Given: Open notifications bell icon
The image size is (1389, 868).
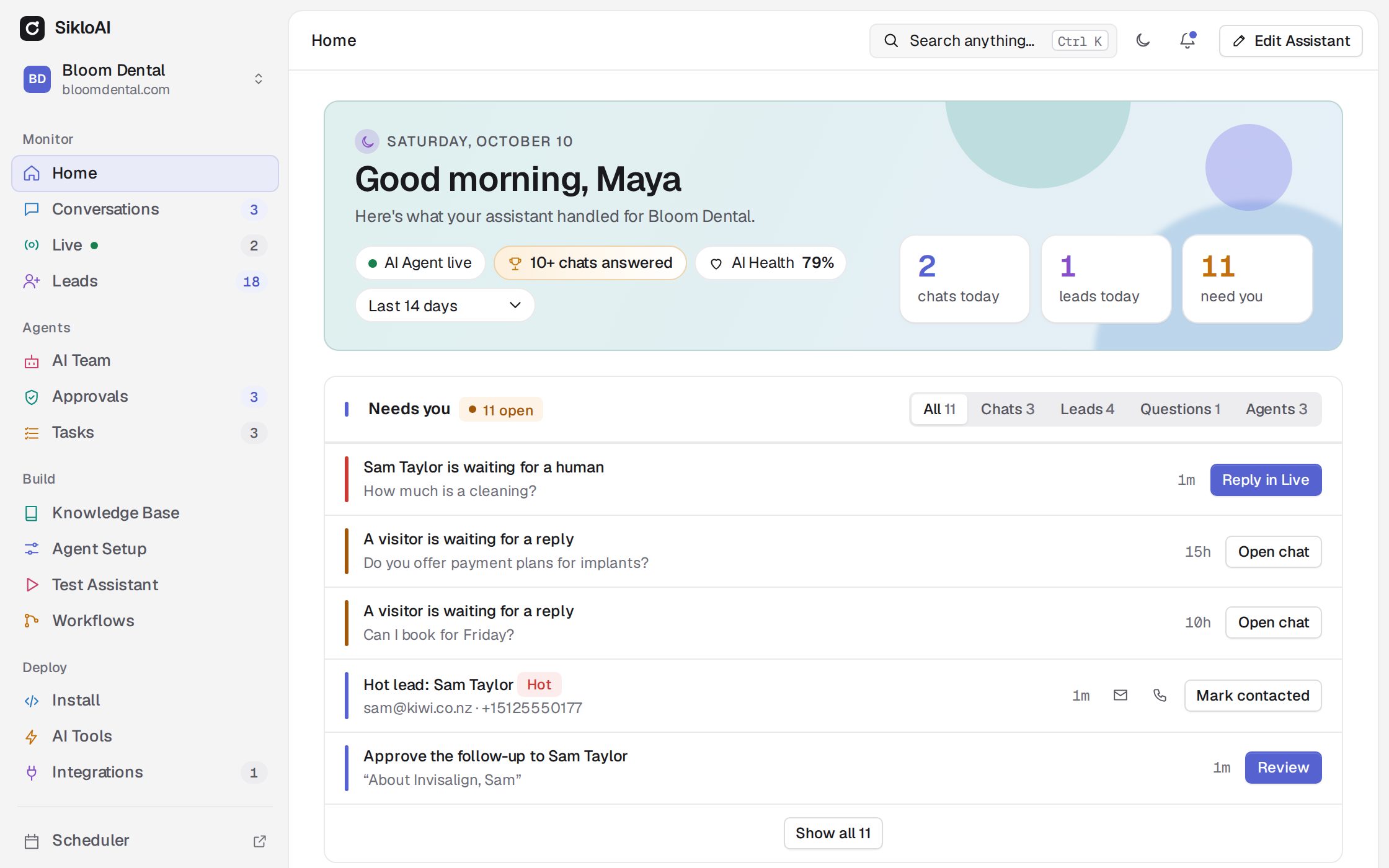Looking at the screenshot, I should [1187, 41].
